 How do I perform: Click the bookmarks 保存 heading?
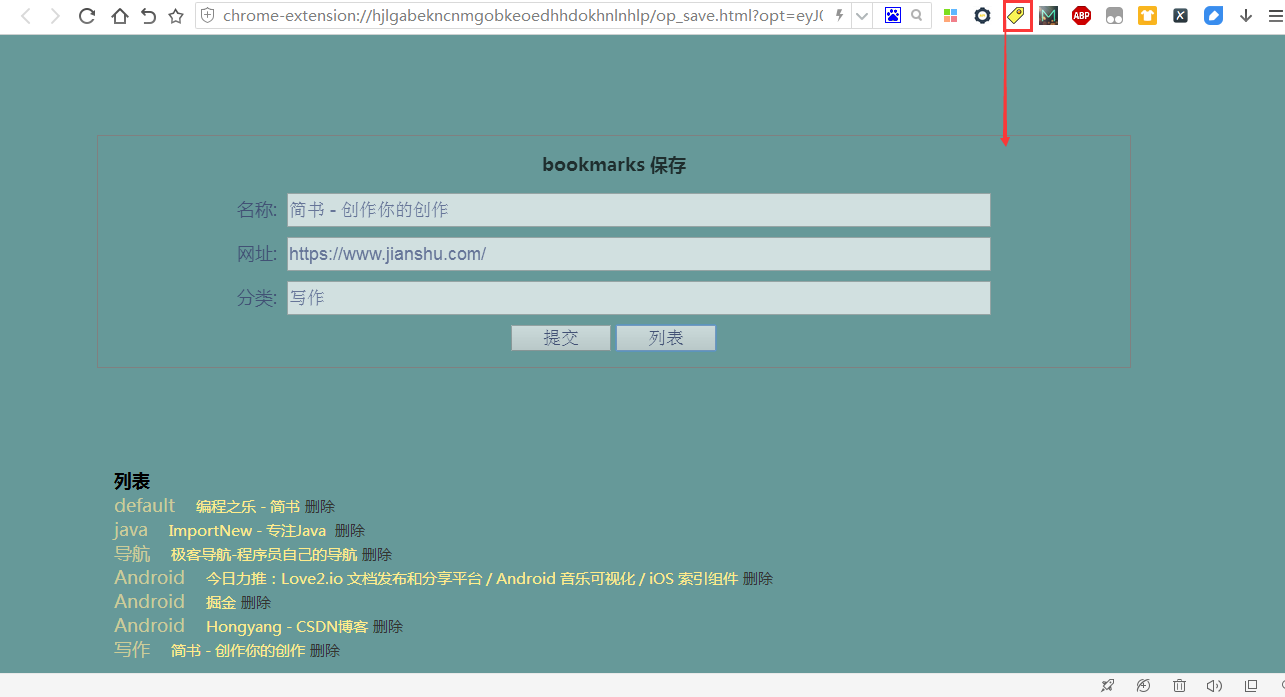(614, 165)
